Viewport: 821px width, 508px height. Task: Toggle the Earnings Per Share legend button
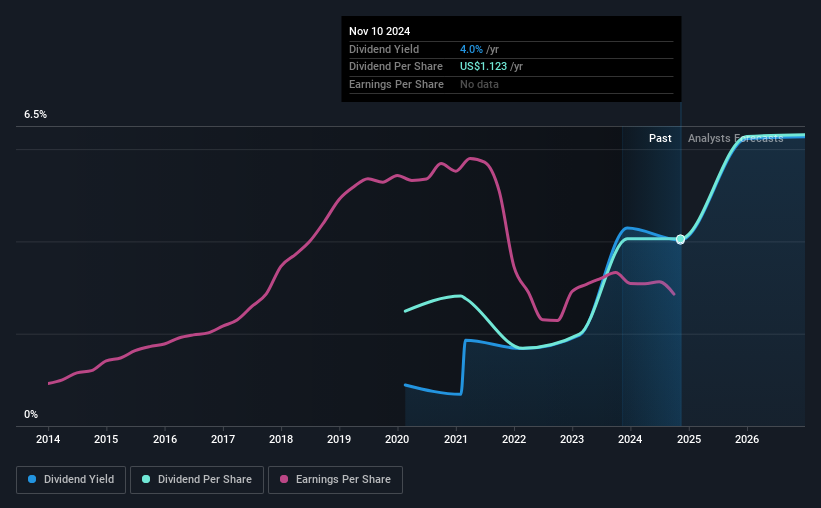(x=335, y=480)
